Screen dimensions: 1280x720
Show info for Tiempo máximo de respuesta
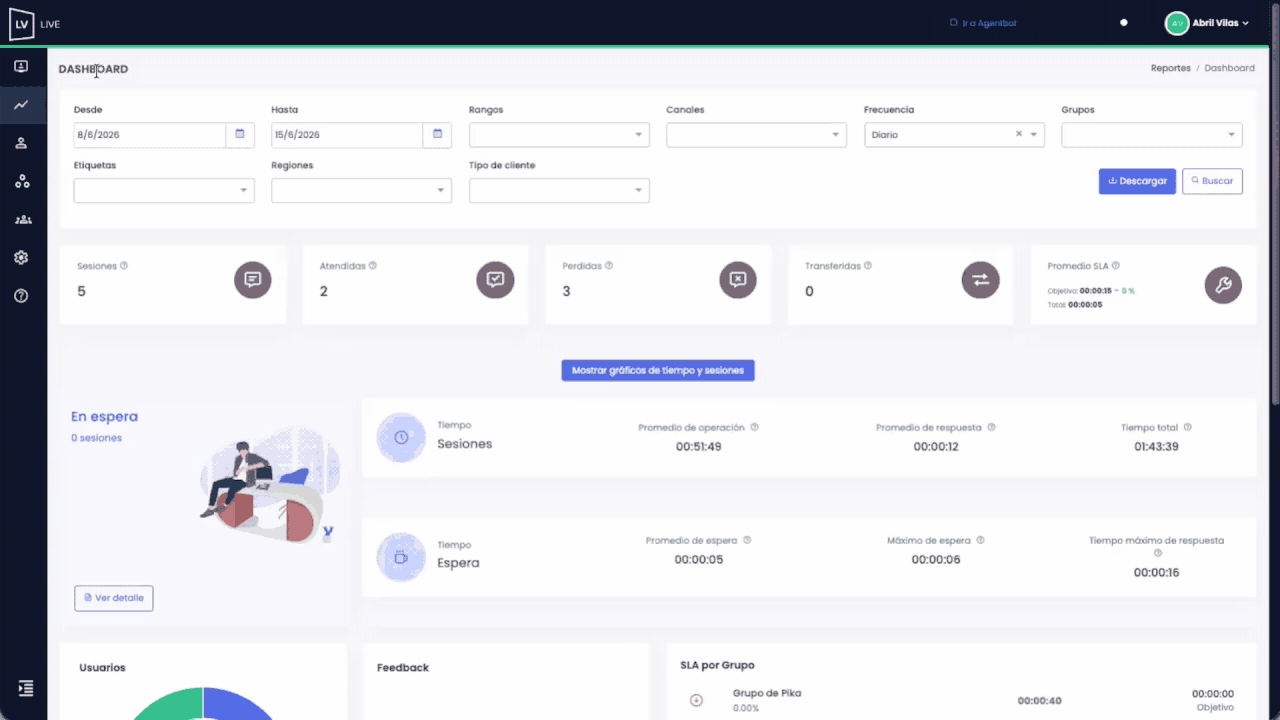[1158, 553]
